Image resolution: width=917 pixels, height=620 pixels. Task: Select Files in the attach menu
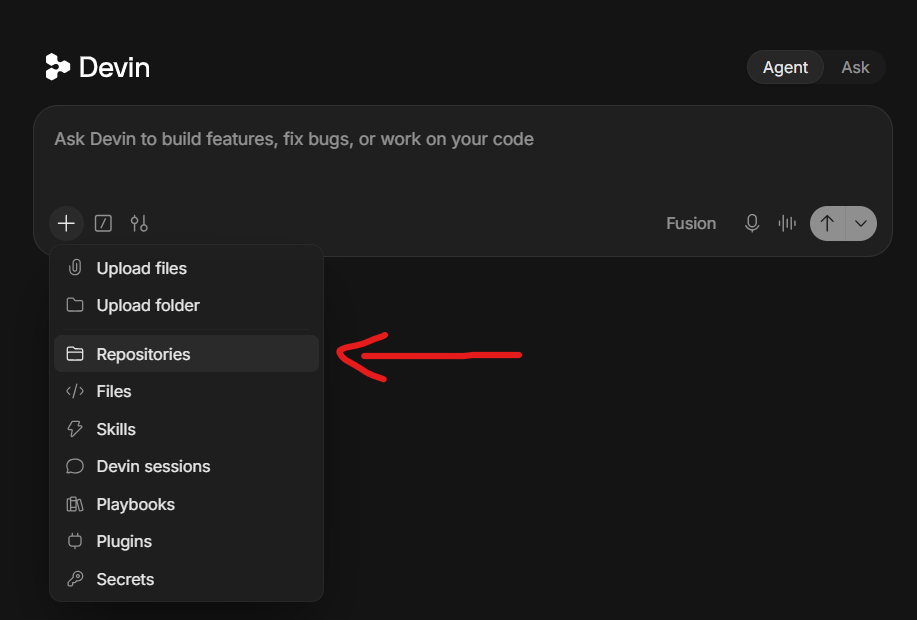(187, 391)
